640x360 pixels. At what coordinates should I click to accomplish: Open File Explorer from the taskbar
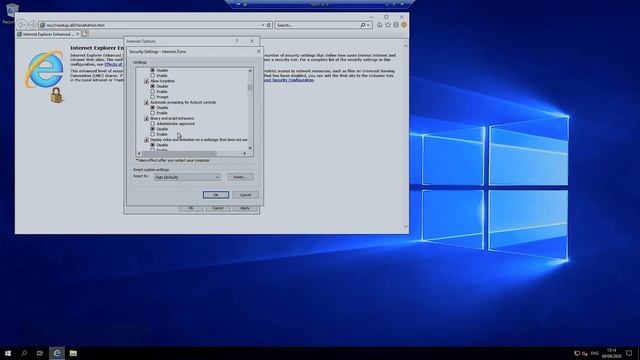[73, 353]
